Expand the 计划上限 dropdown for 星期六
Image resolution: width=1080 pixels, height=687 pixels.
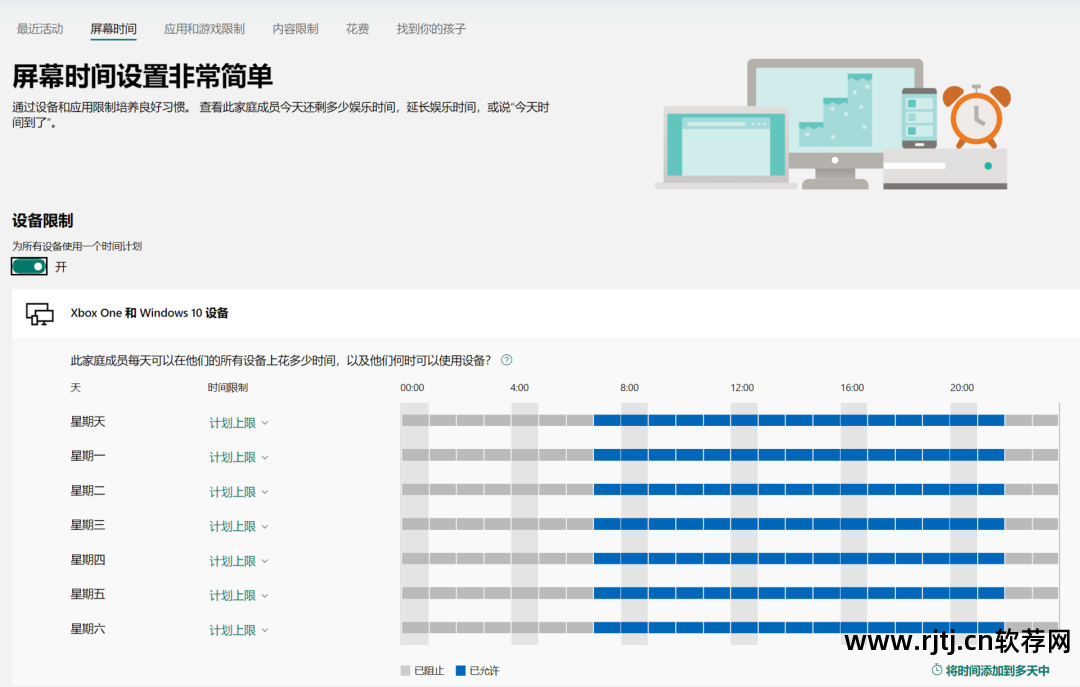(x=237, y=629)
